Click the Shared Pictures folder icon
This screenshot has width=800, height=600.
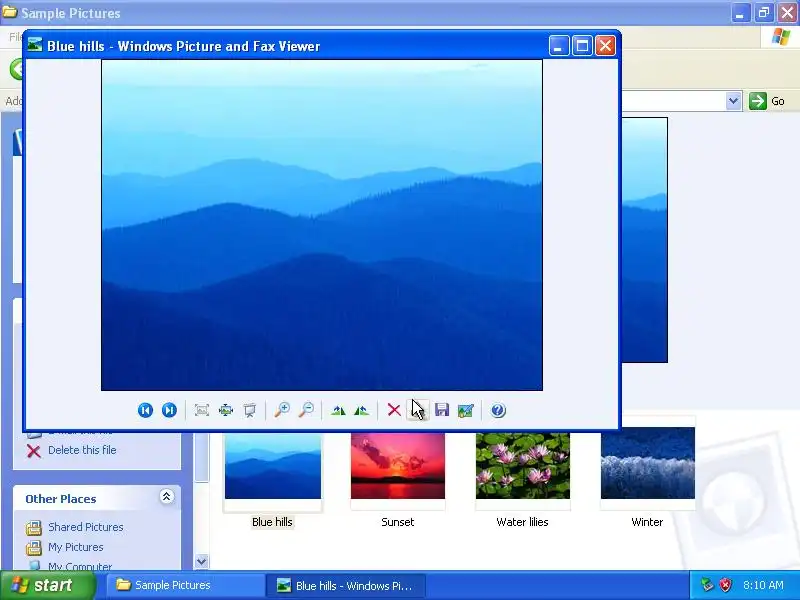tap(34, 528)
